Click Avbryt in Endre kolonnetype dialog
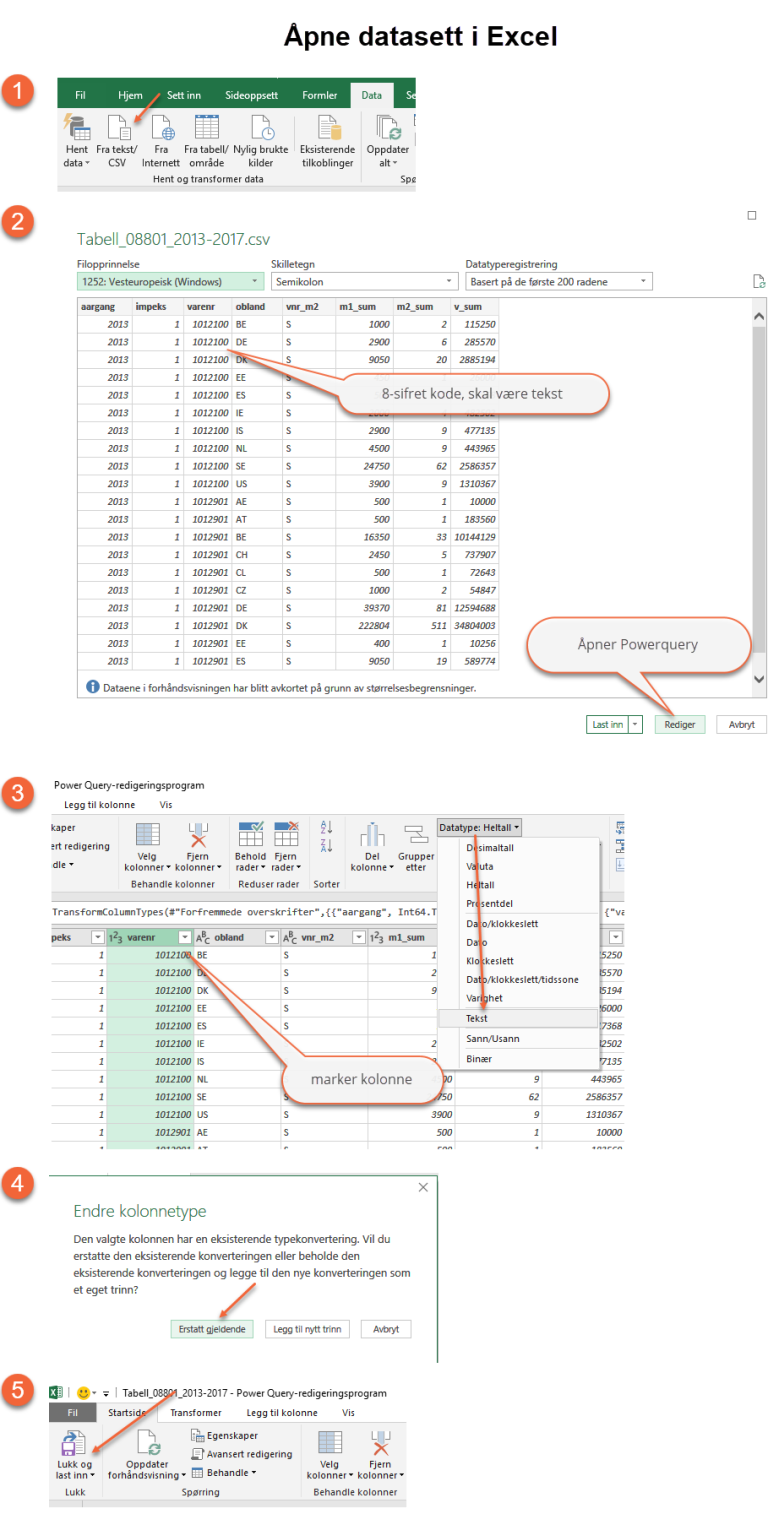The image size is (768, 1514). click(x=386, y=1329)
